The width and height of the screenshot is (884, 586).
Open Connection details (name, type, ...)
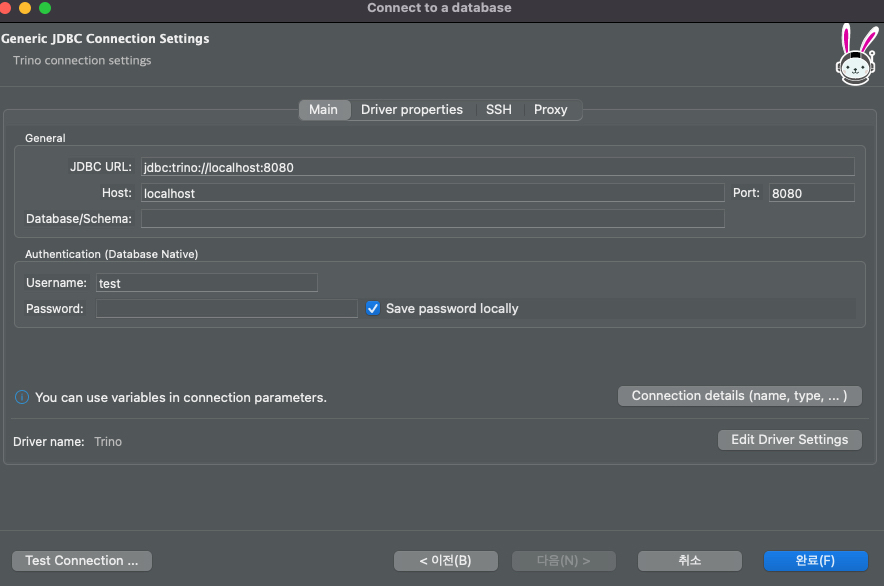(x=740, y=396)
